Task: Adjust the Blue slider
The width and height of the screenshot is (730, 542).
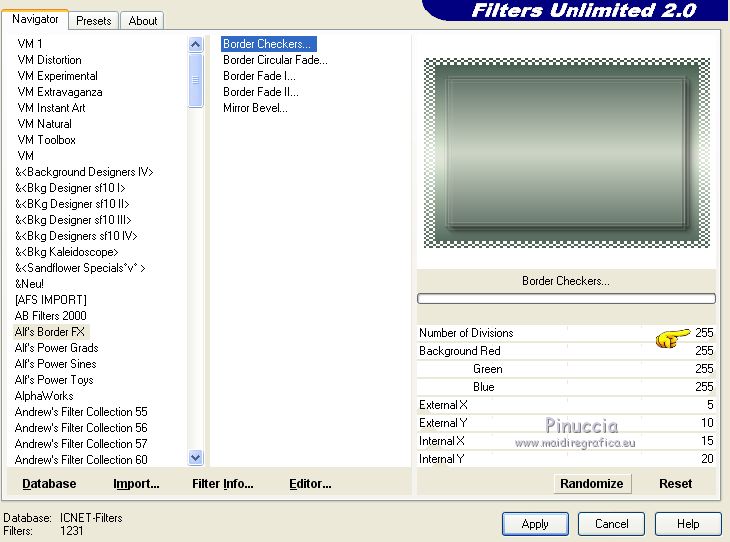Action: click(x=566, y=387)
